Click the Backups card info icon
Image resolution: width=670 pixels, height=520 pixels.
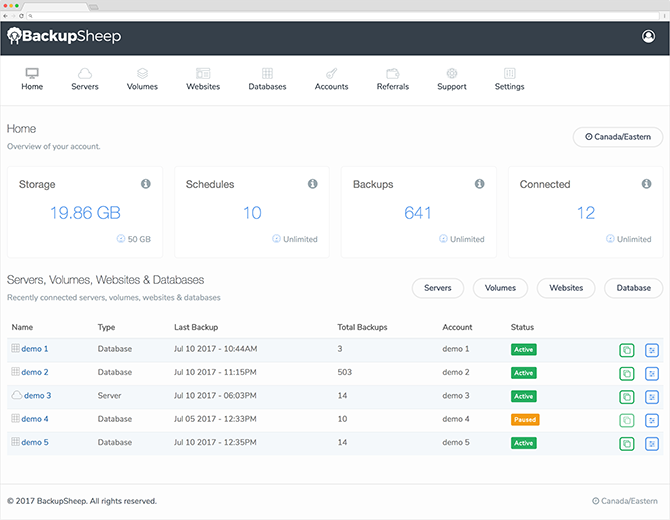pyautogui.click(x=479, y=184)
